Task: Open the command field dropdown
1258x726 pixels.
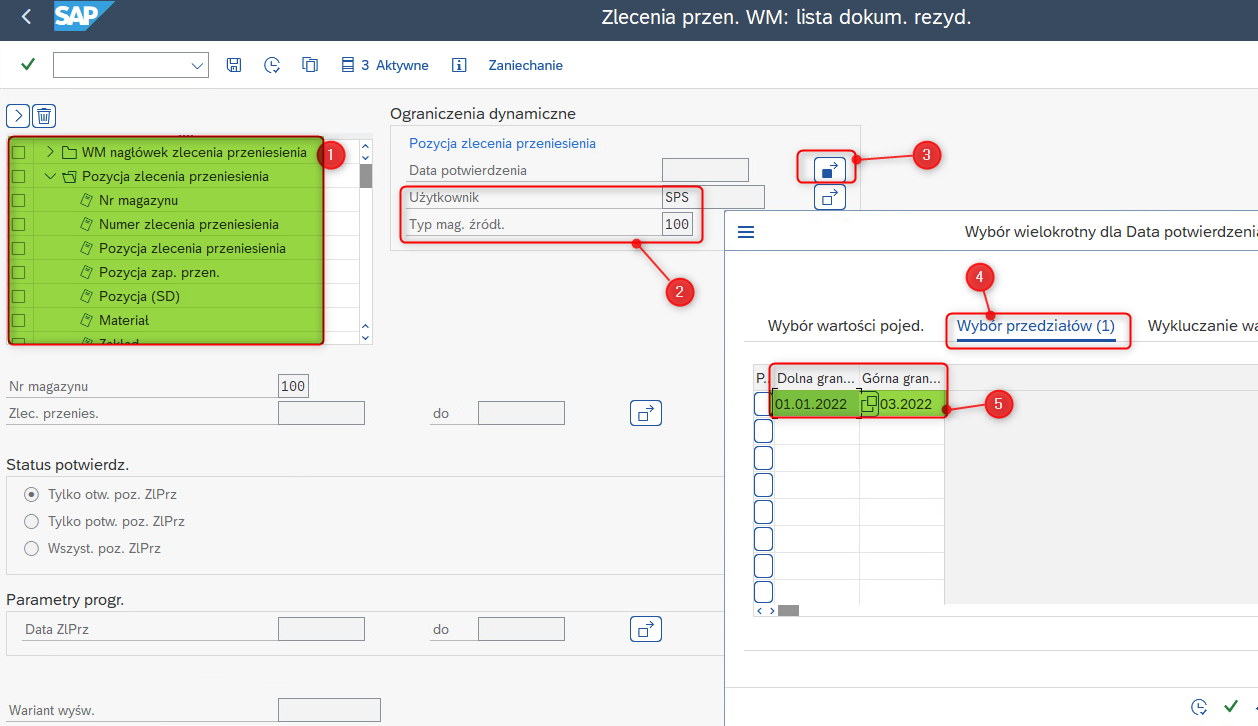Action: (x=196, y=65)
